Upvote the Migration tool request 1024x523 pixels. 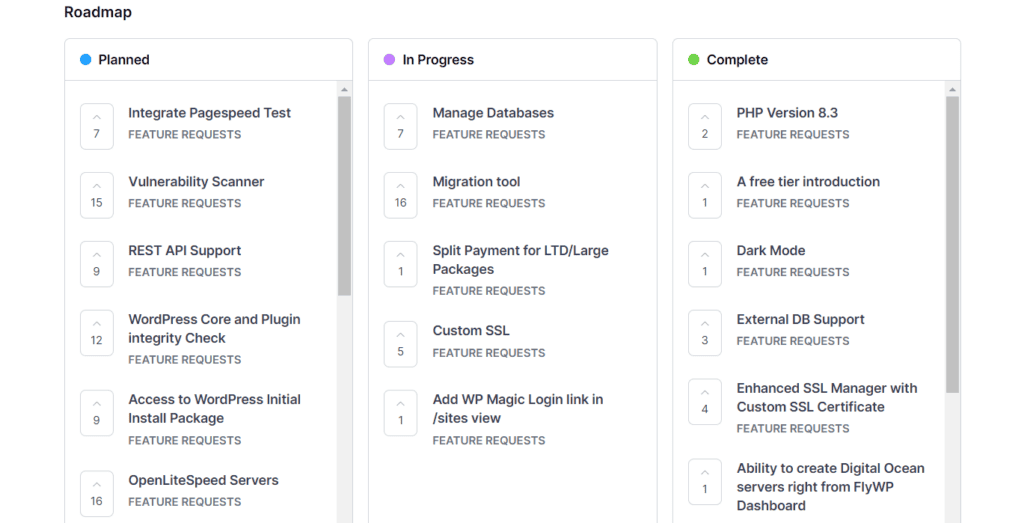pyautogui.click(x=401, y=195)
